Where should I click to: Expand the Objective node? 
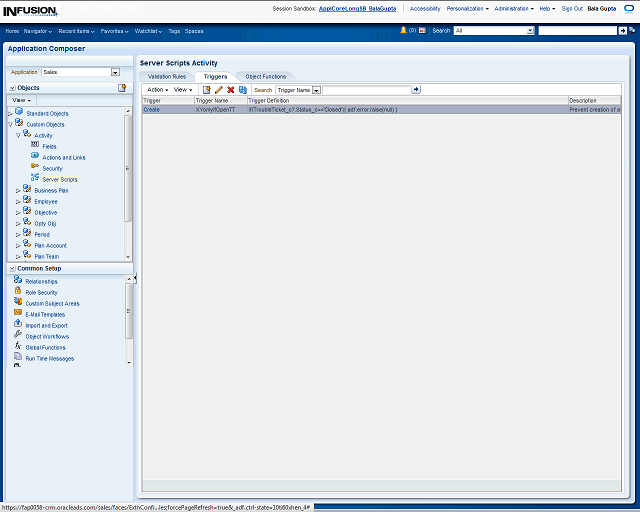tap(18, 213)
